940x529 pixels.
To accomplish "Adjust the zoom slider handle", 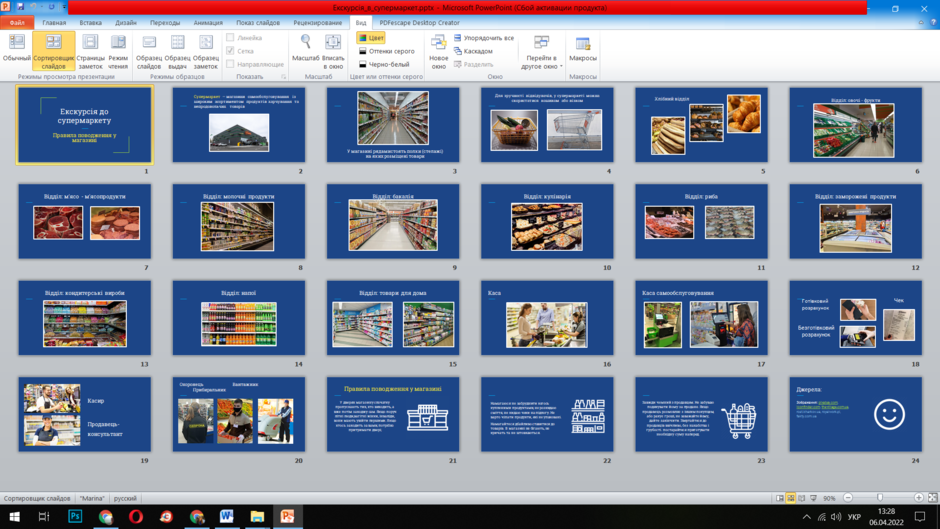I will (880, 498).
